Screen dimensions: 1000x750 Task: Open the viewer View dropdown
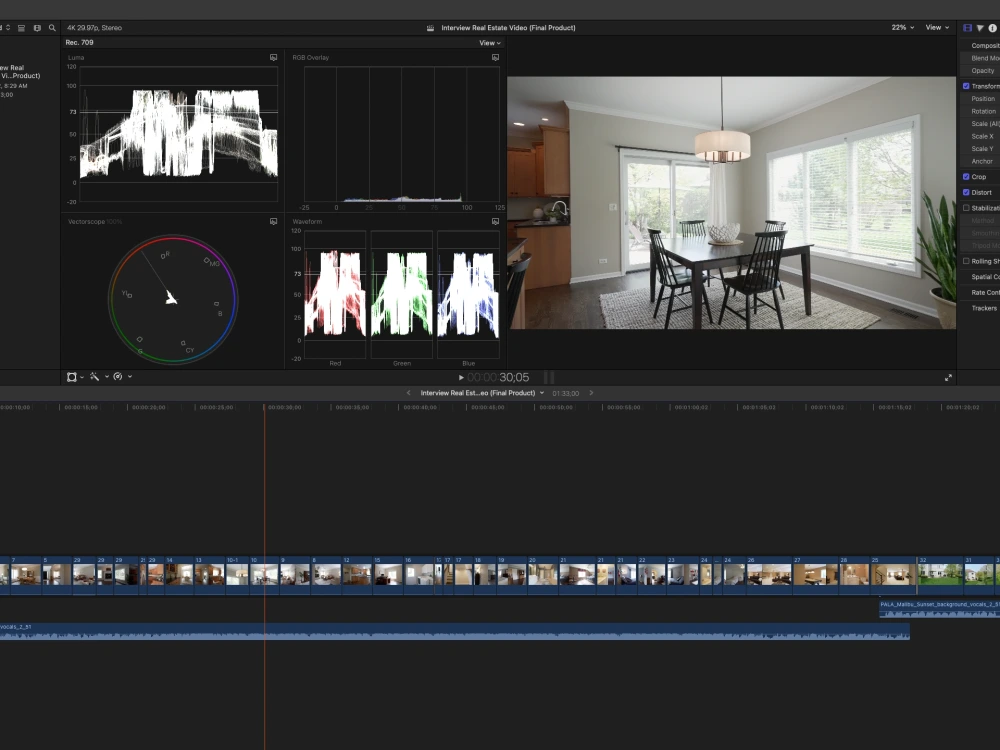937,27
